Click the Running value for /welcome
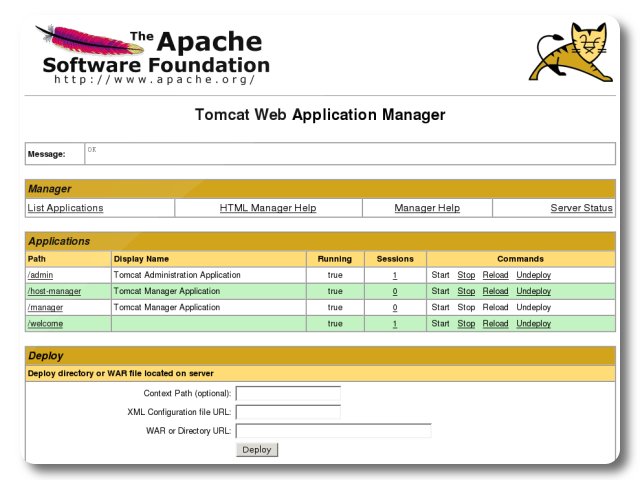Image resolution: width=640 pixels, height=480 pixels. [335, 324]
